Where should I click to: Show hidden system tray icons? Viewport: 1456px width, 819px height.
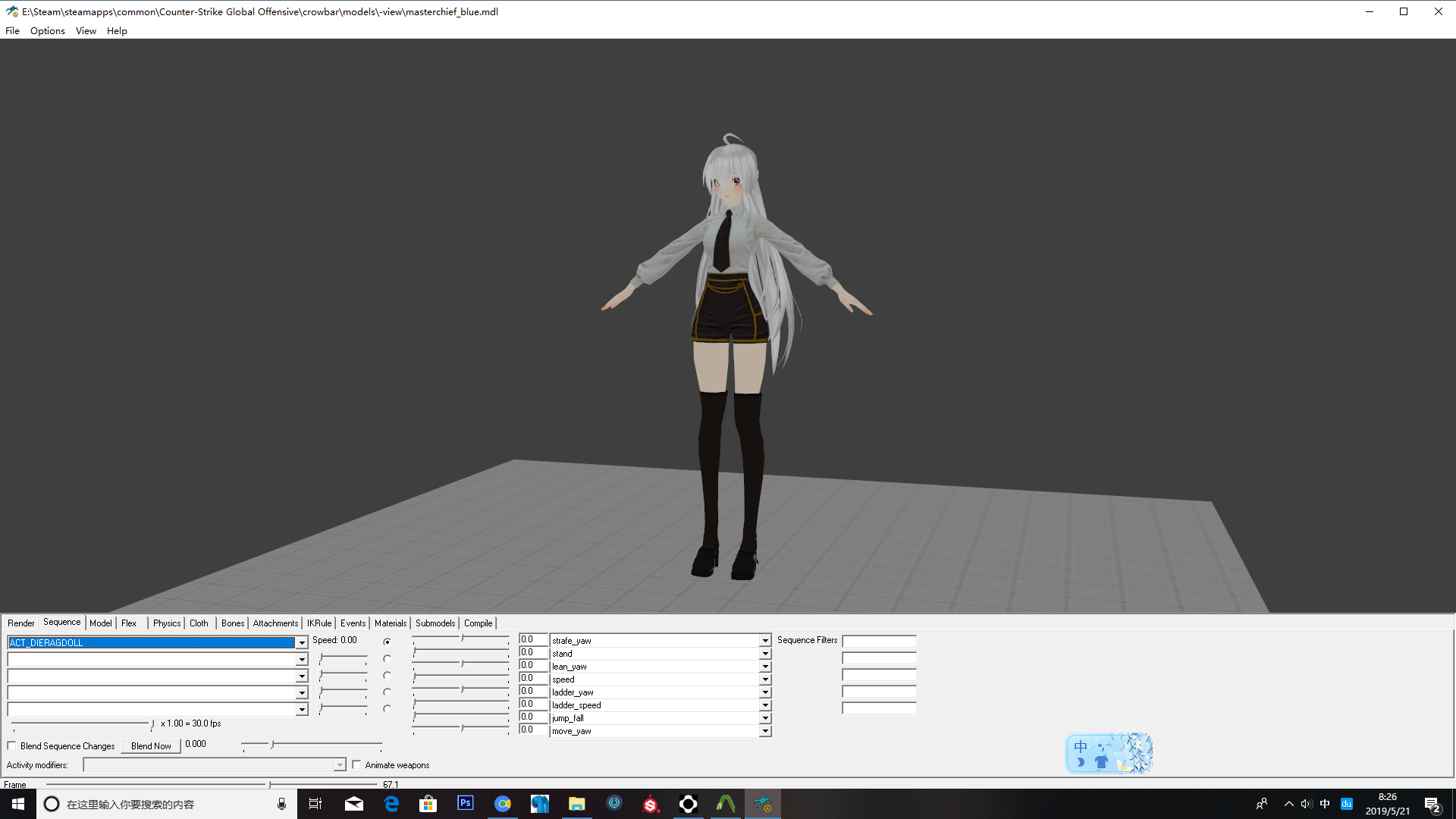point(1289,804)
